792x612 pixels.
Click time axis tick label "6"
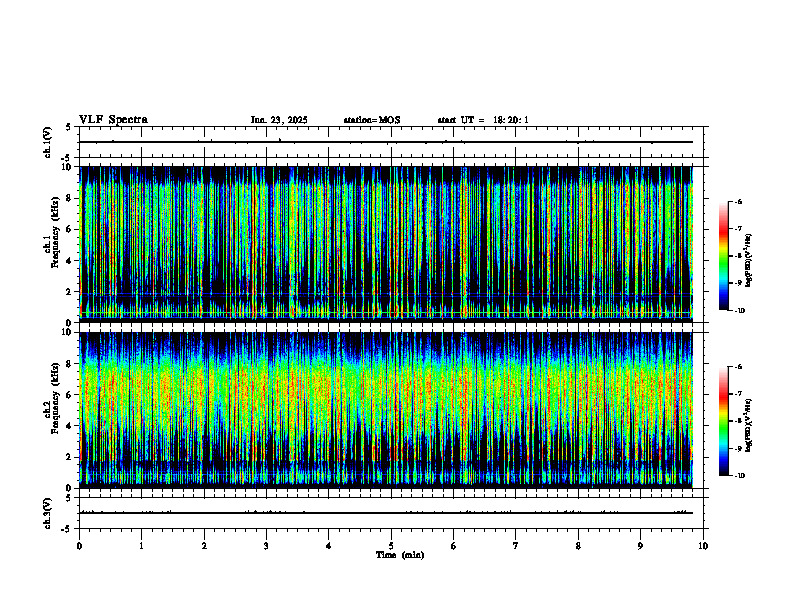(454, 546)
